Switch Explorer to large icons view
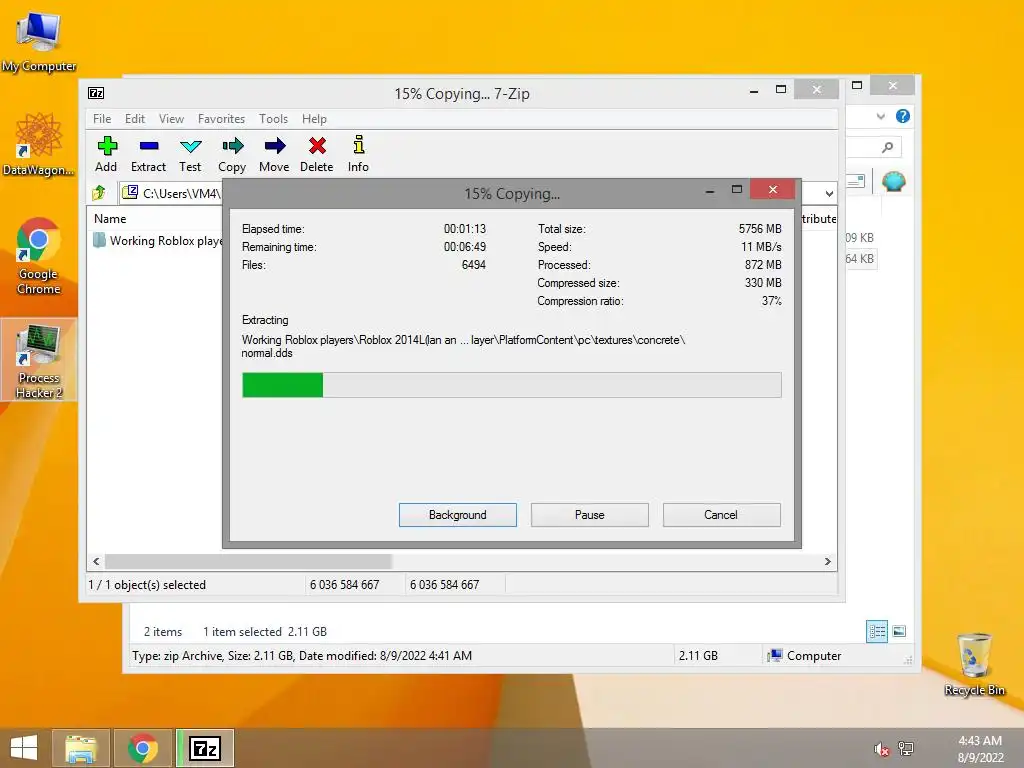Screen dimensions: 1024x768 [x=899, y=631]
